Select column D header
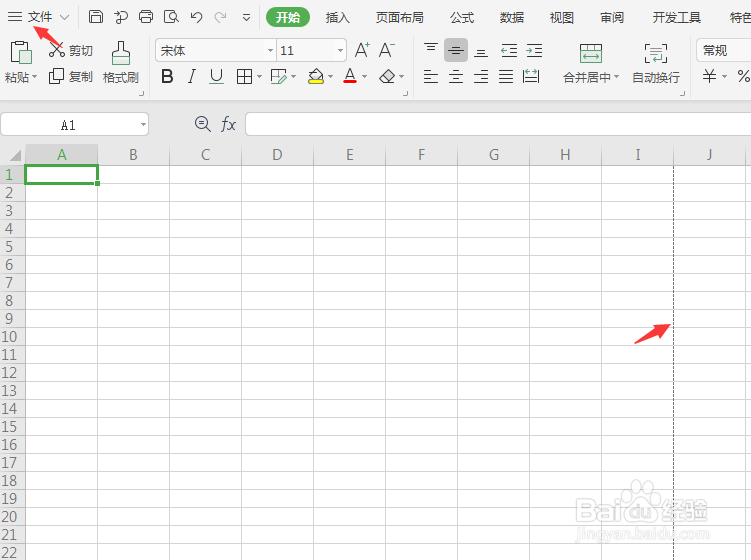 (x=277, y=155)
